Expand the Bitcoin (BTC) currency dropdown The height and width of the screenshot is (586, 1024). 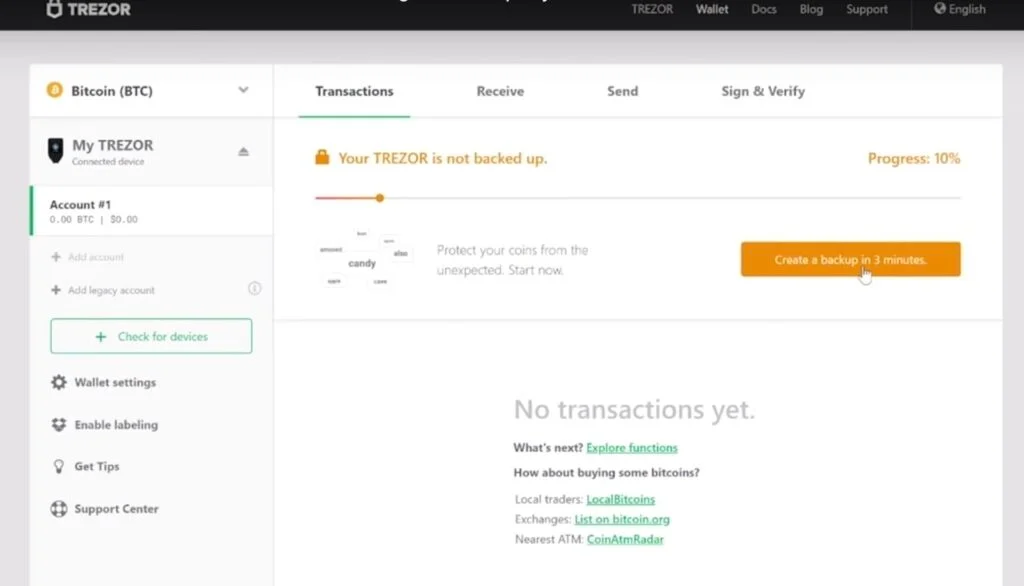(243, 91)
